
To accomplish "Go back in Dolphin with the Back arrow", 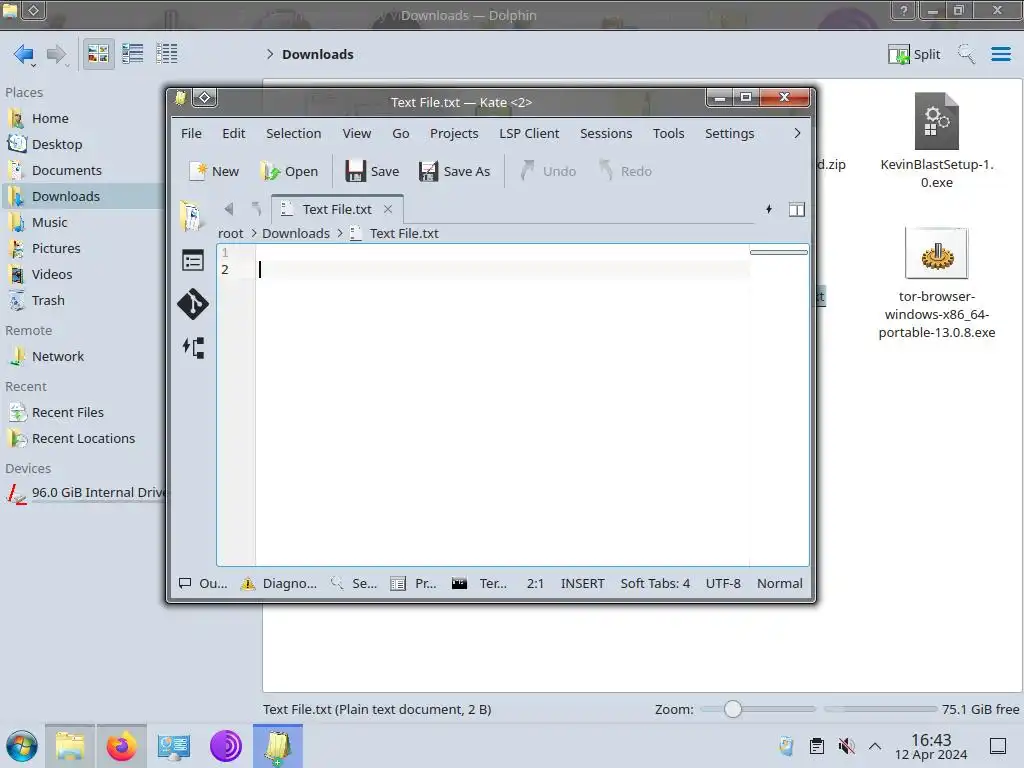I will (24, 54).
